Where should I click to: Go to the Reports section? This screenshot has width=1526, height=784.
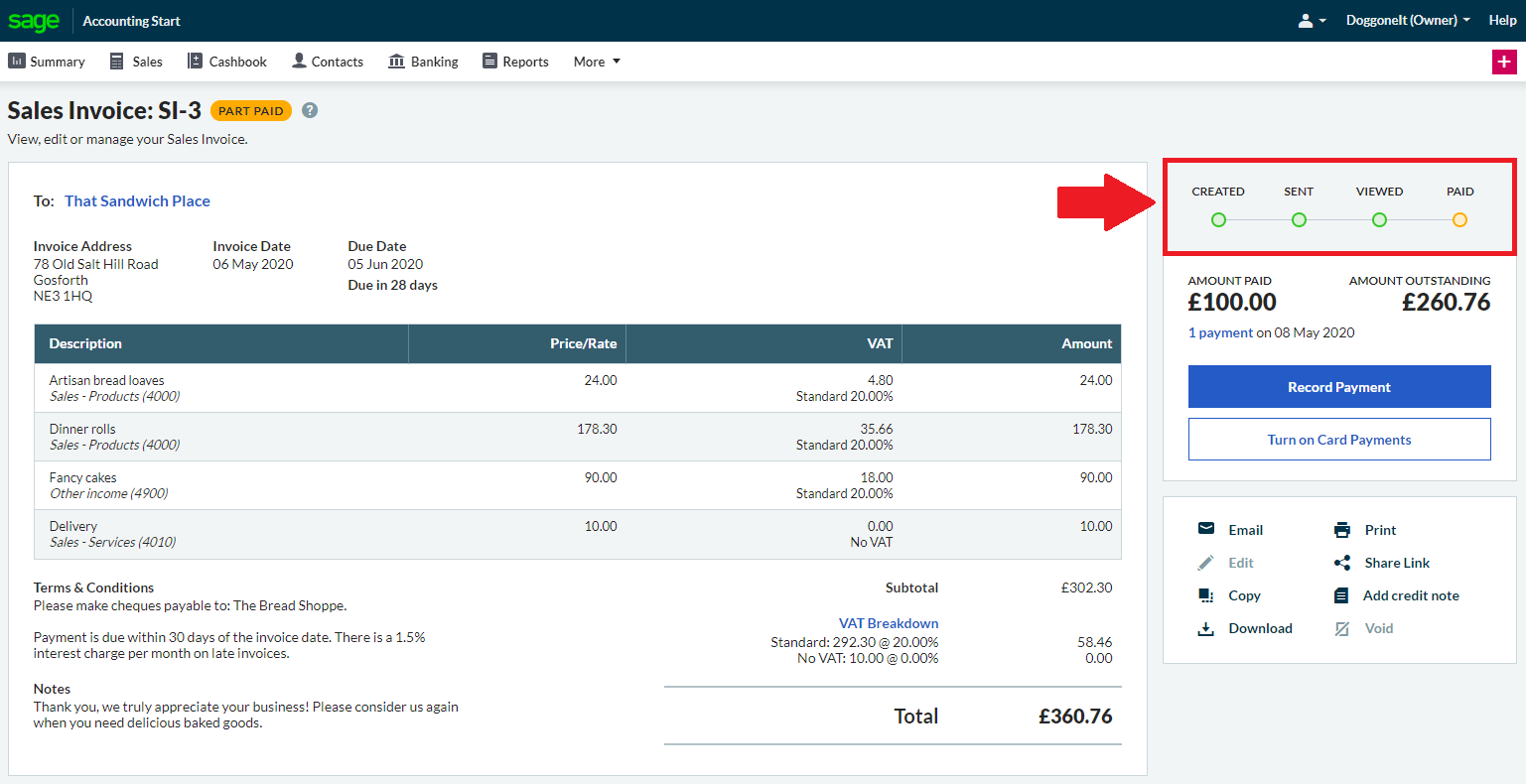(x=515, y=62)
